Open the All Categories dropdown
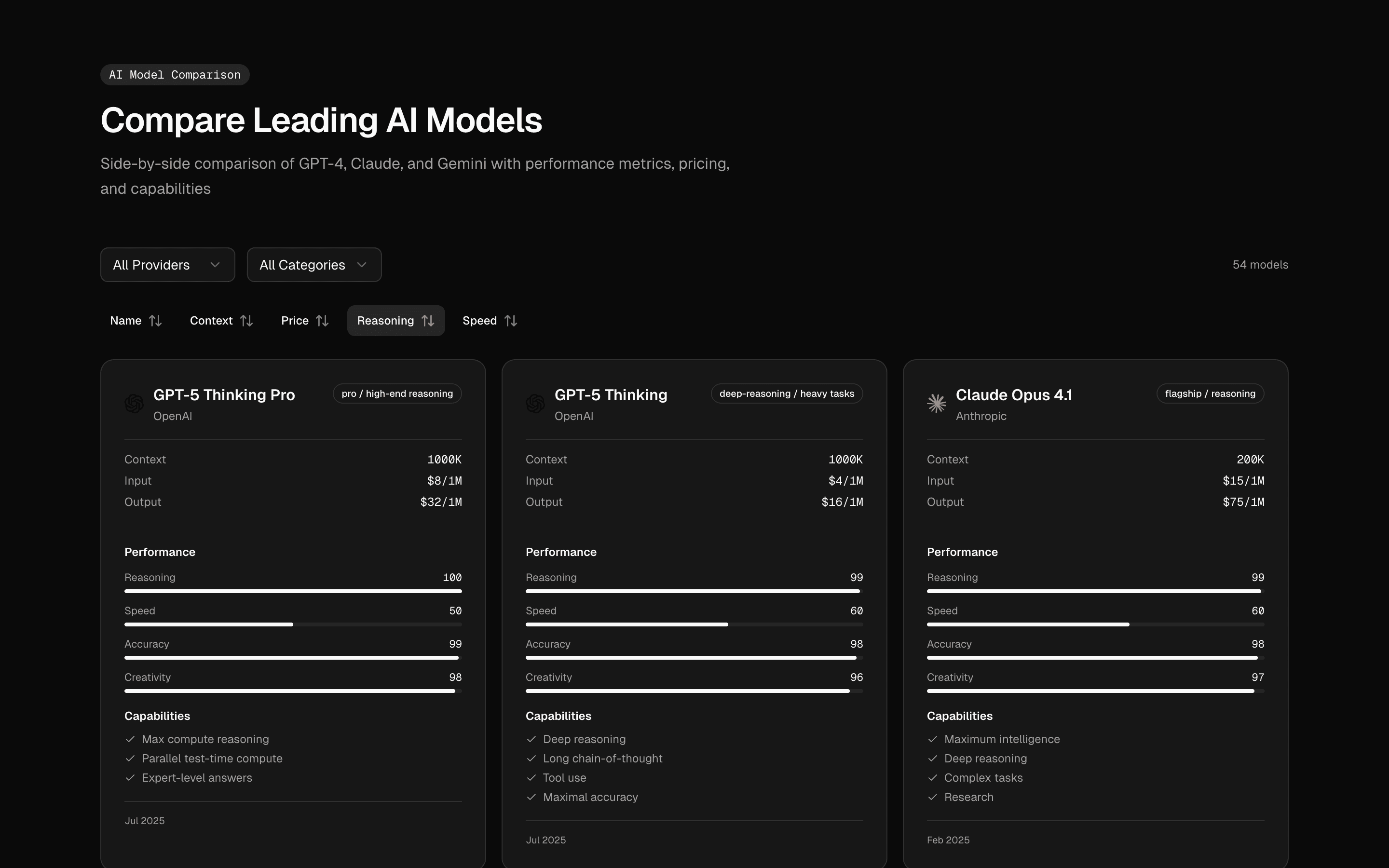The width and height of the screenshot is (1389, 868). tap(313, 265)
